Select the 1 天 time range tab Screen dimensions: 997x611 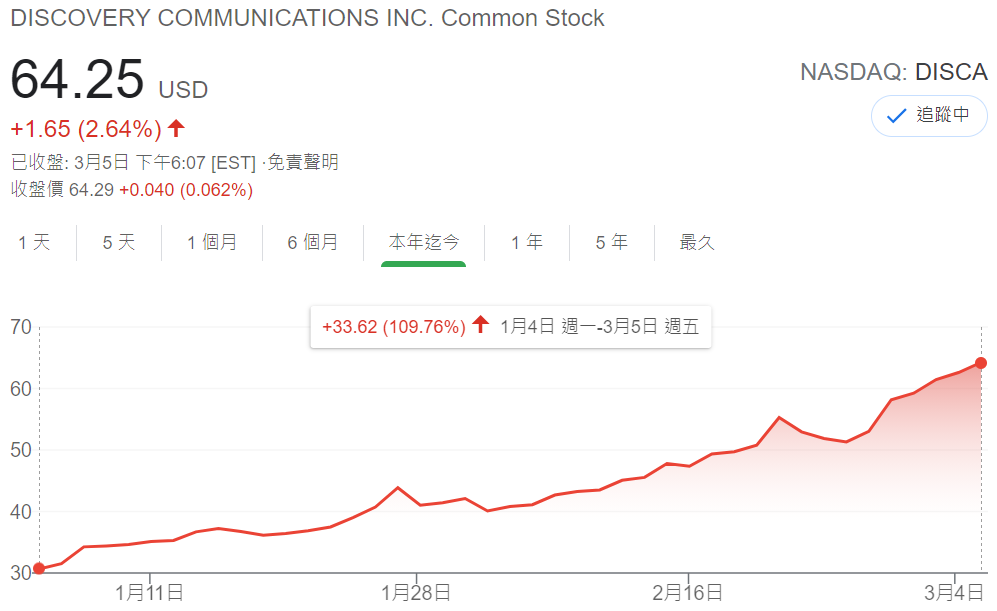click(x=34, y=242)
